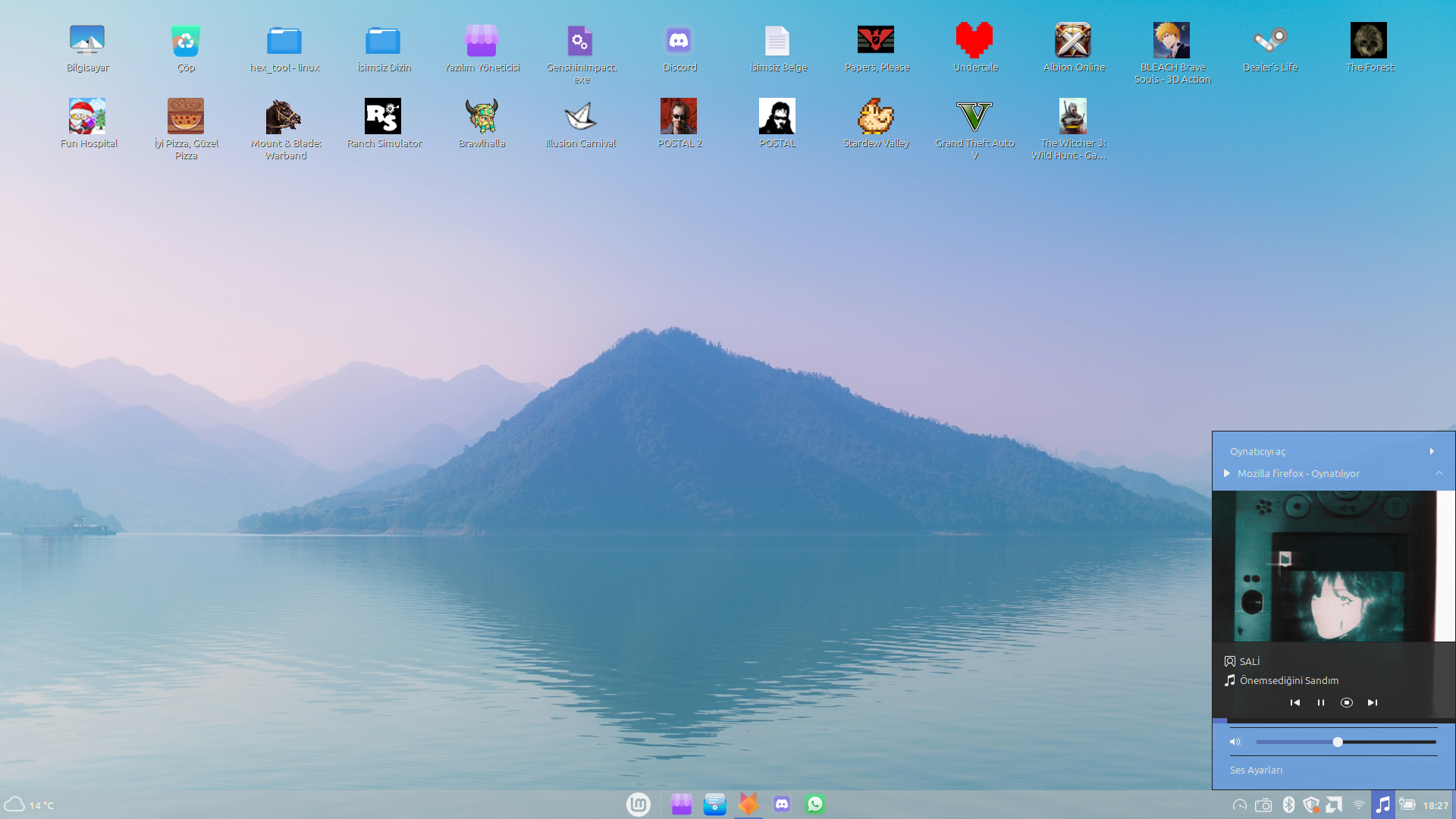Click the volume slider handle

tap(1338, 742)
